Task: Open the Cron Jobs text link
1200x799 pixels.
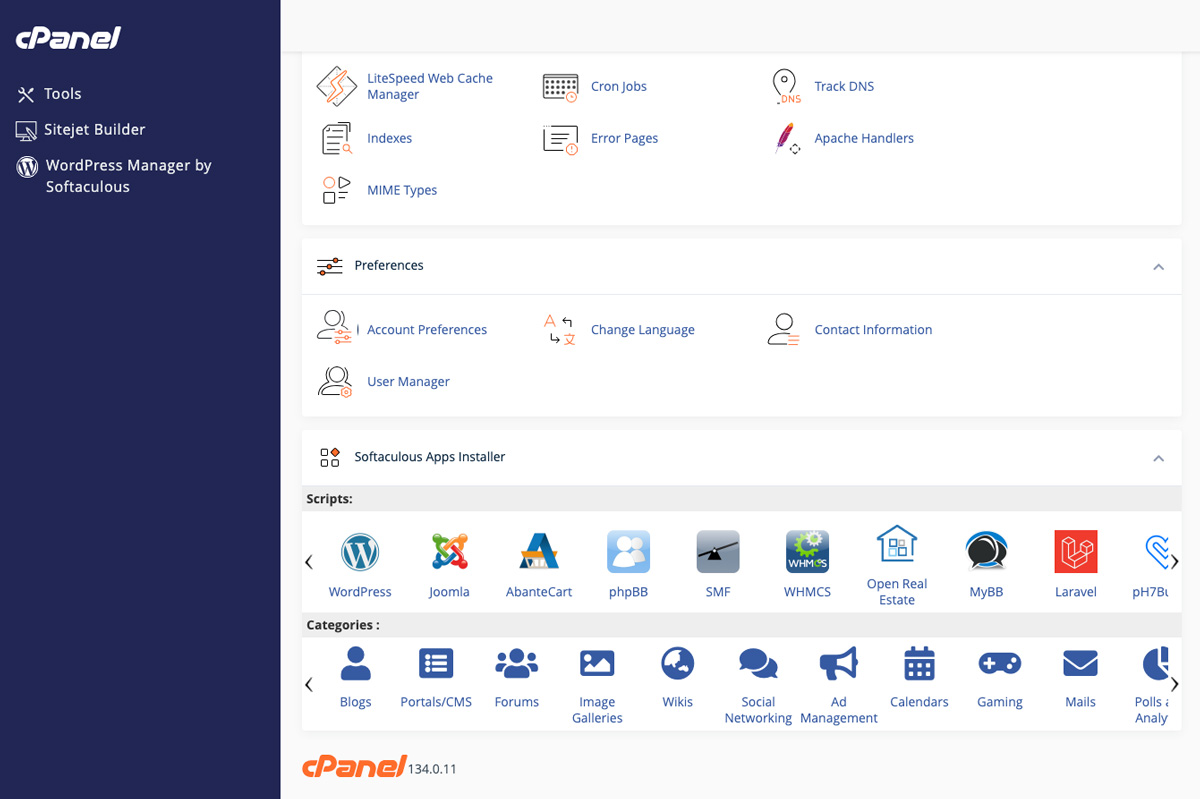Action: [x=619, y=87]
